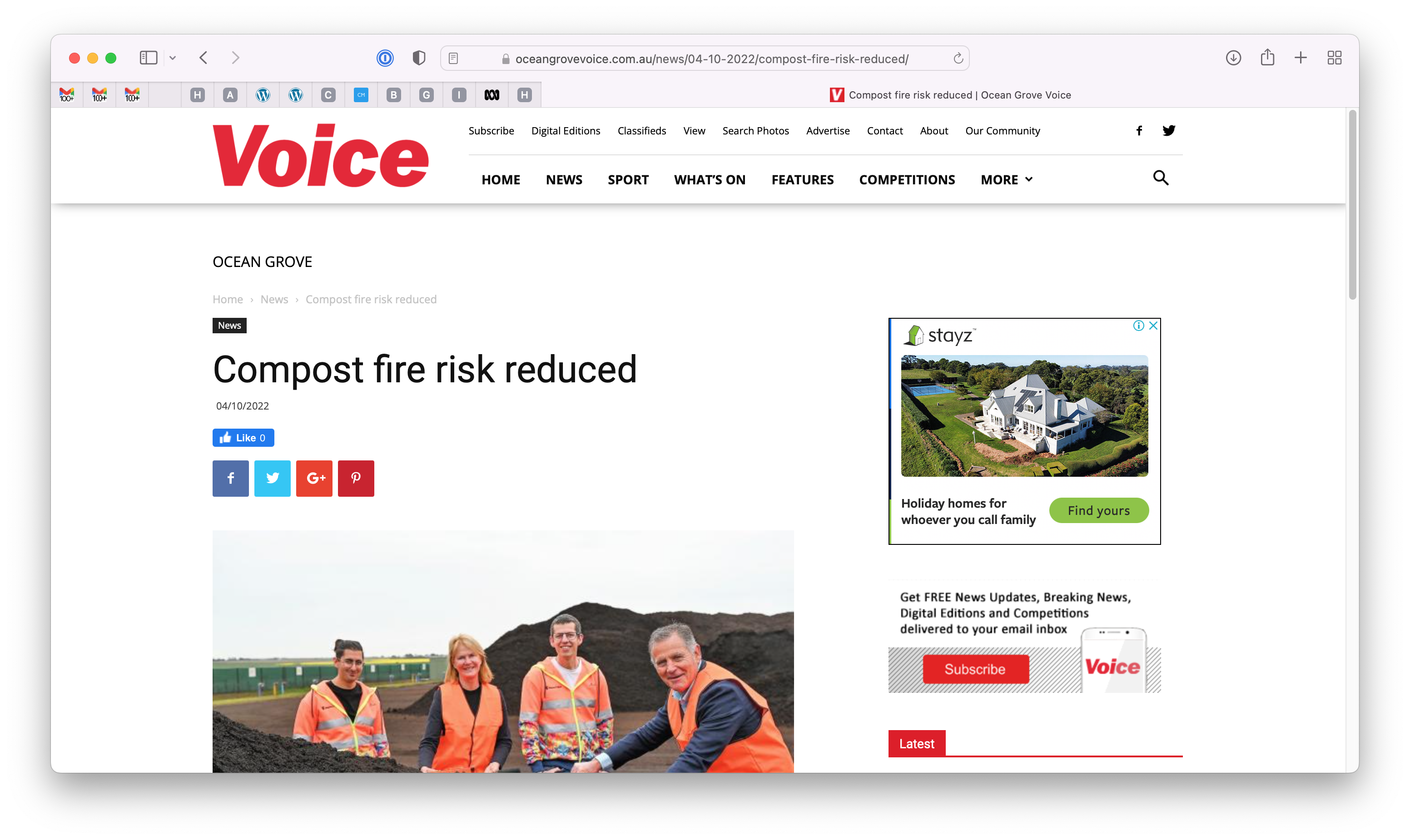Share article via blue Facebook button
Image resolution: width=1410 pixels, height=840 pixels.
click(230, 478)
